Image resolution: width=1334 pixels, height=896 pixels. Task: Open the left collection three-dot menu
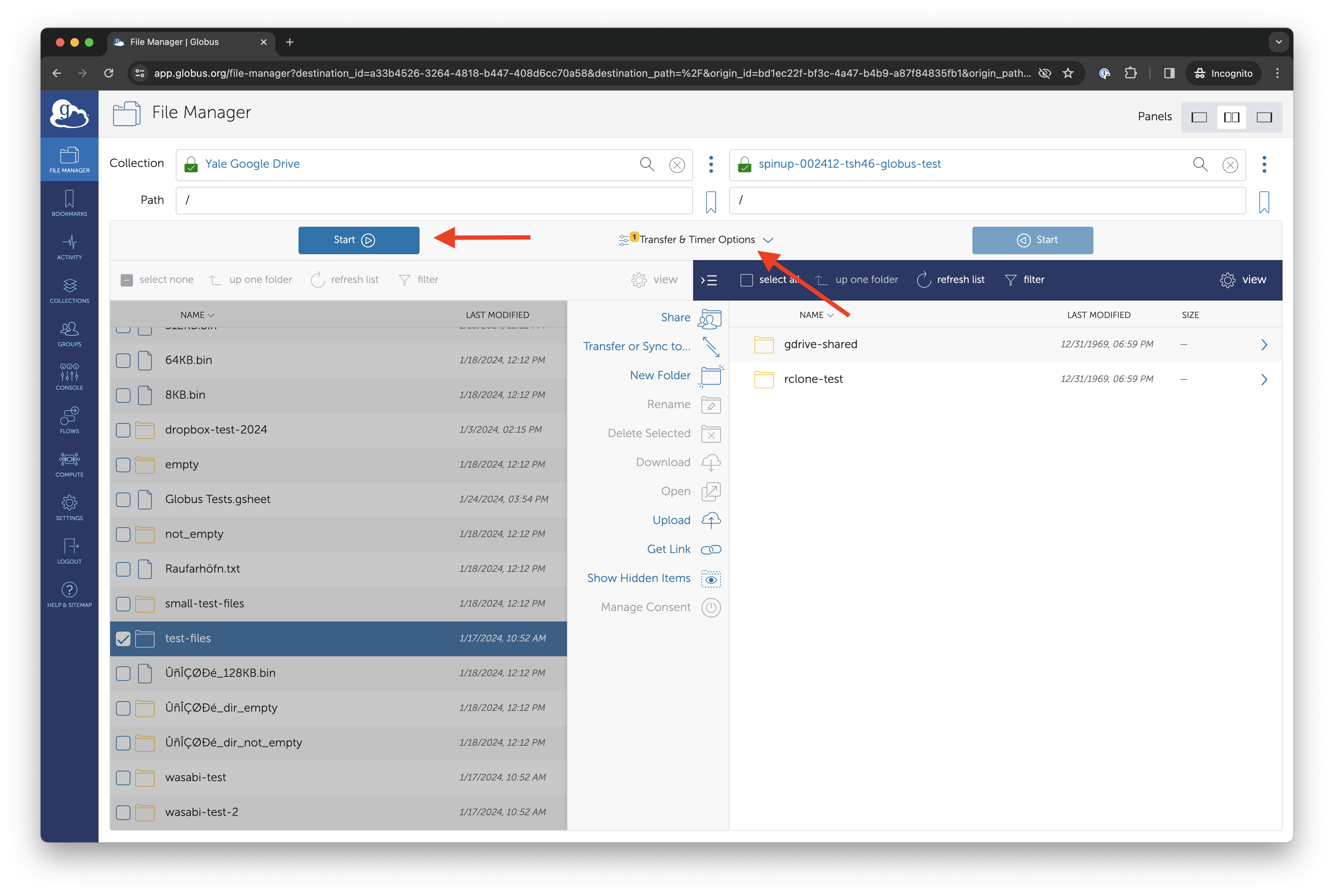click(x=711, y=164)
